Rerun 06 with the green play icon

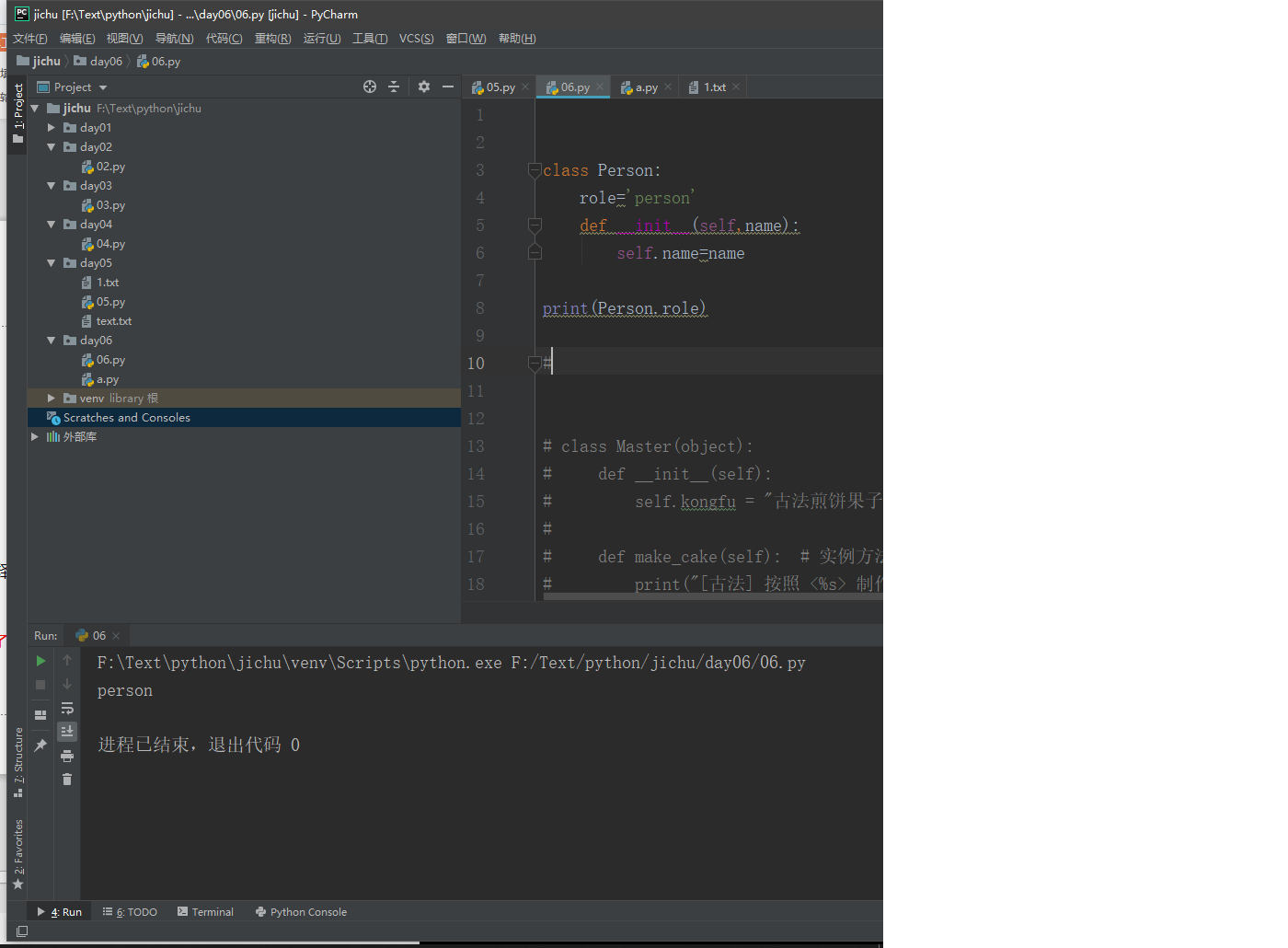[40, 661]
